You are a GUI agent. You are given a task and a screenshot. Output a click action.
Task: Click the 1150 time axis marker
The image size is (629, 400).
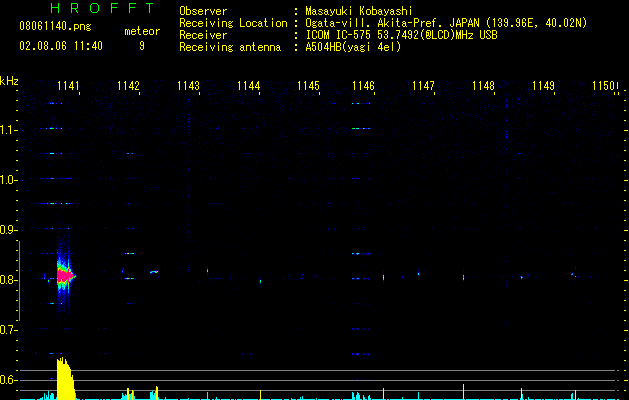click(x=604, y=86)
